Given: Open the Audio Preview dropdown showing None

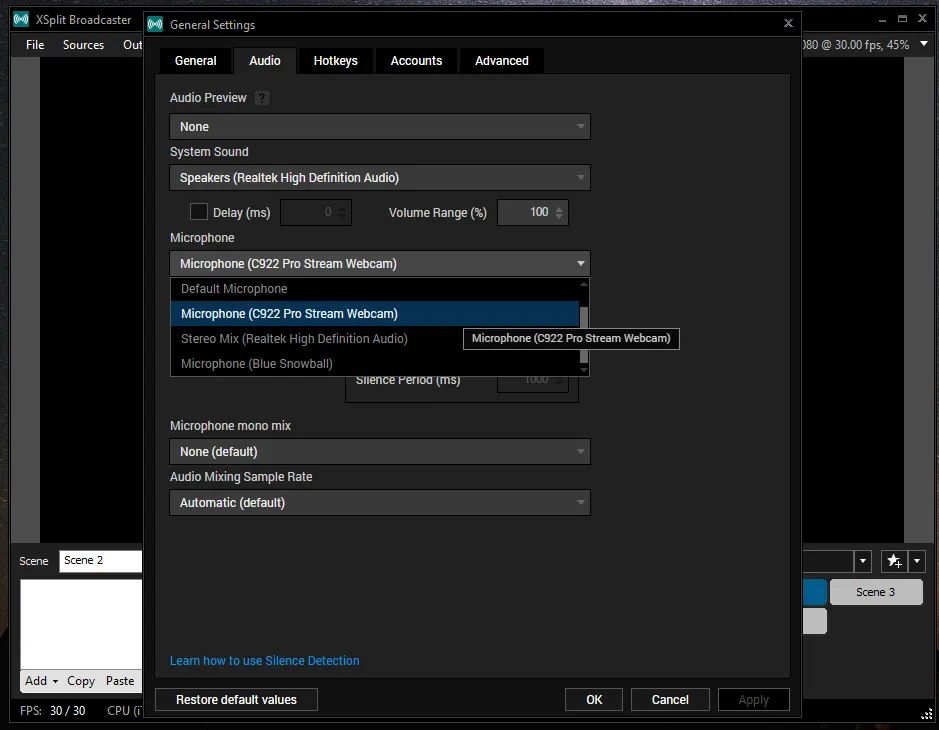Looking at the screenshot, I should tap(380, 127).
